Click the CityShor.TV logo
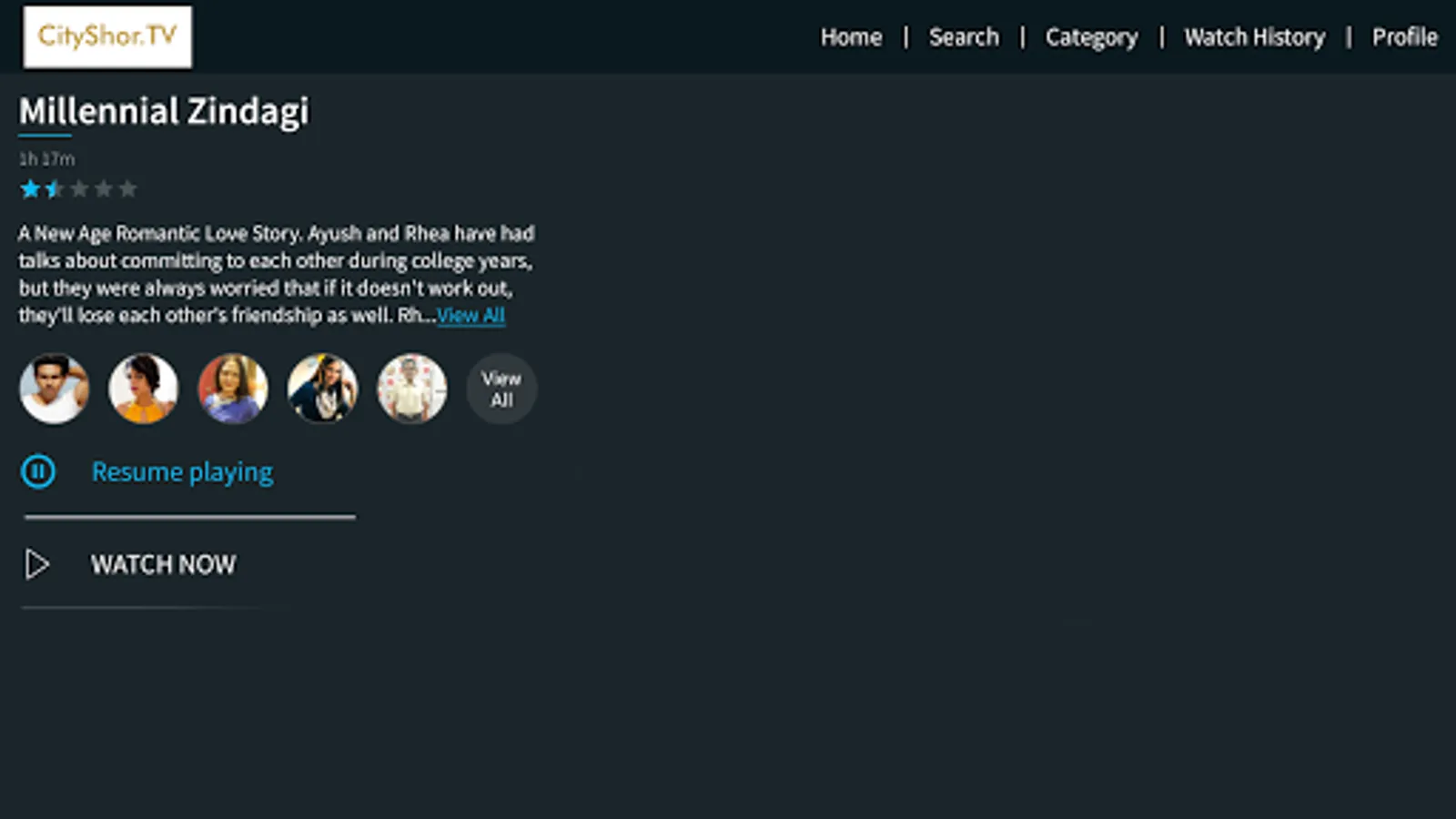This screenshot has width=1456, height=819. tap(106, 36)
